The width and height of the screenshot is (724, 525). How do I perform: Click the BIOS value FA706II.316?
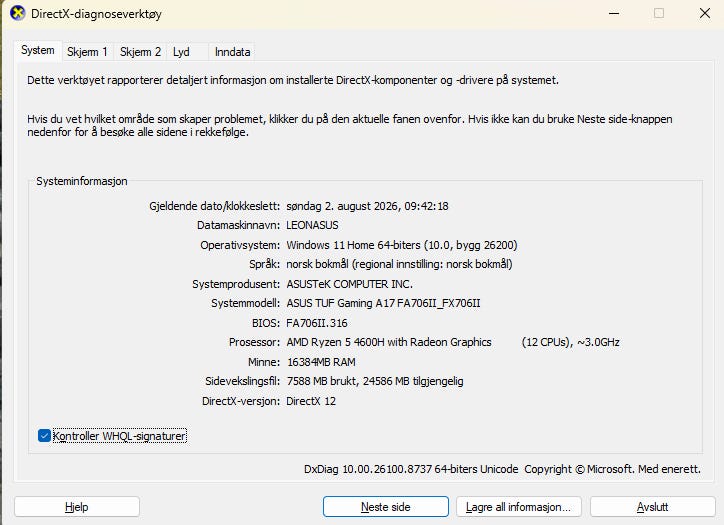[x=317, y=323]
